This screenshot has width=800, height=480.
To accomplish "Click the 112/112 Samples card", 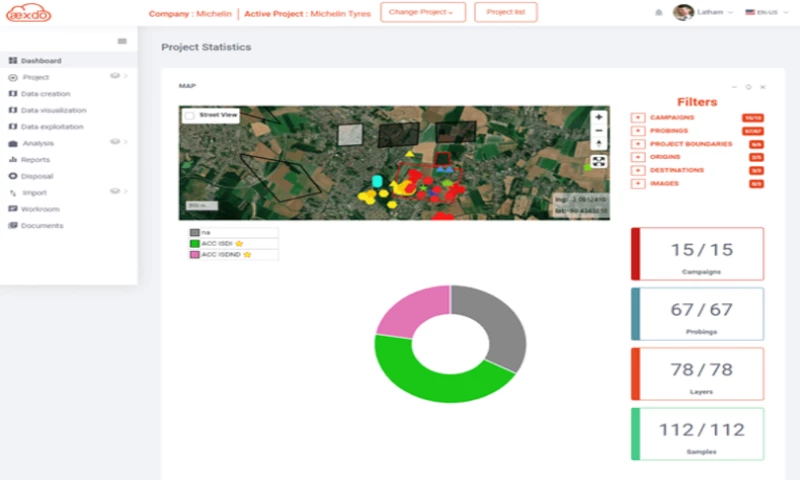I will pyautogui.click(x=697, y=434).
